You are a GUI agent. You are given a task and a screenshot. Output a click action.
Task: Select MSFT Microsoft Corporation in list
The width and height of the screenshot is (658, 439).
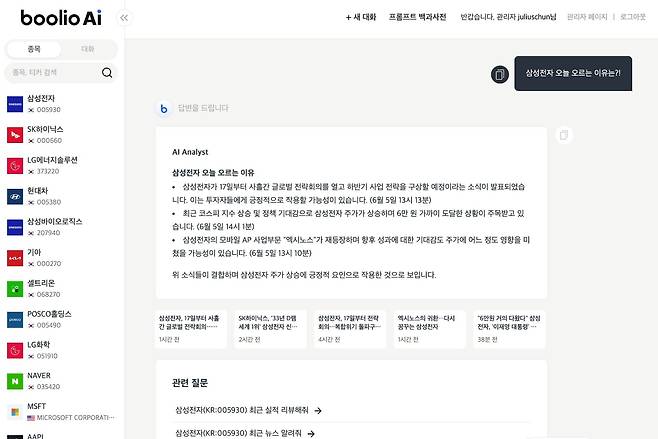61,412
